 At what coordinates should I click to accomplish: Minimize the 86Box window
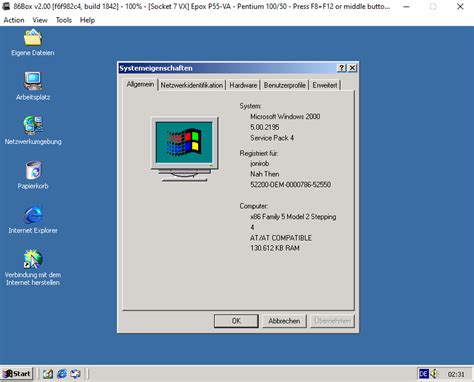pyautogui.click(x=406, y=6)
